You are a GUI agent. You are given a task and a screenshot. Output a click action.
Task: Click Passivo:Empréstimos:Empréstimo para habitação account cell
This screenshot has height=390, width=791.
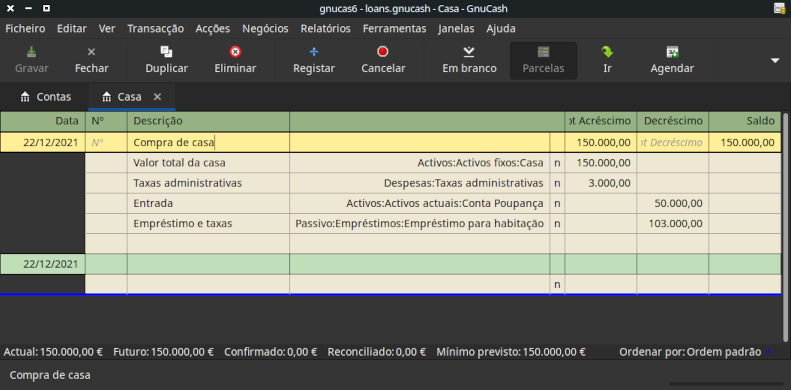[x=420, y=224]
